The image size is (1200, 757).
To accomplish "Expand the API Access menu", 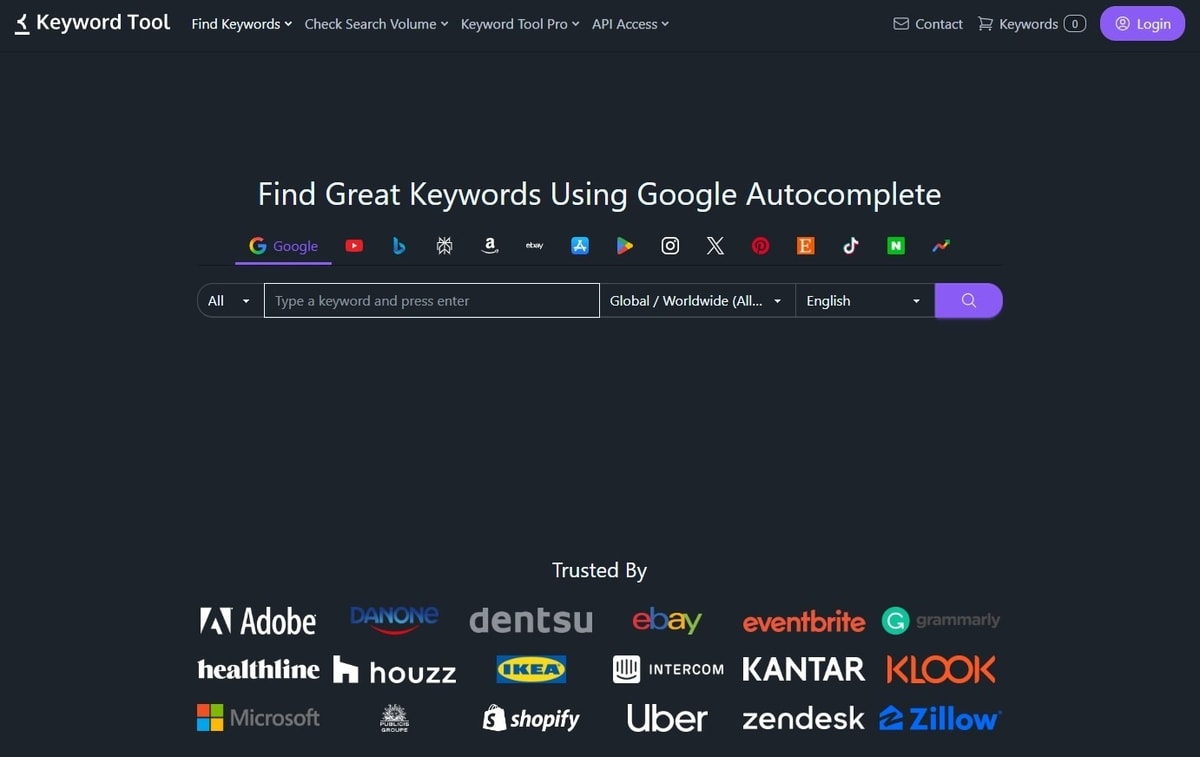I will (629, 23).
